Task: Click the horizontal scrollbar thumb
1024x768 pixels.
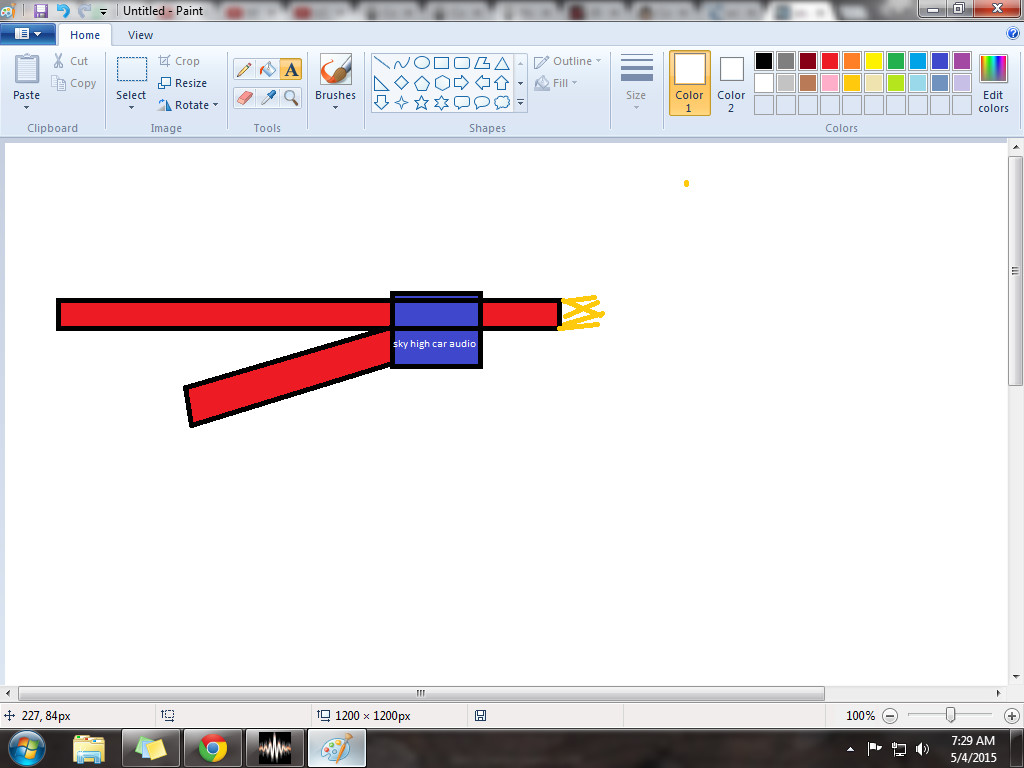Action: pos(421,693)
